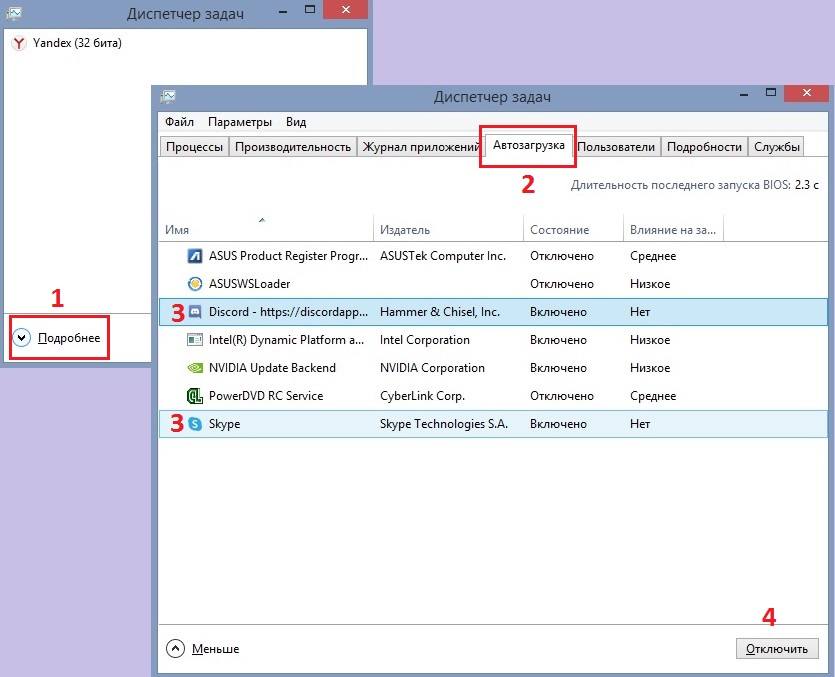The height and width of the screenshot is (677, 835).
Task: Collapse view with the Меньше button
Action: tap(203, 649)
